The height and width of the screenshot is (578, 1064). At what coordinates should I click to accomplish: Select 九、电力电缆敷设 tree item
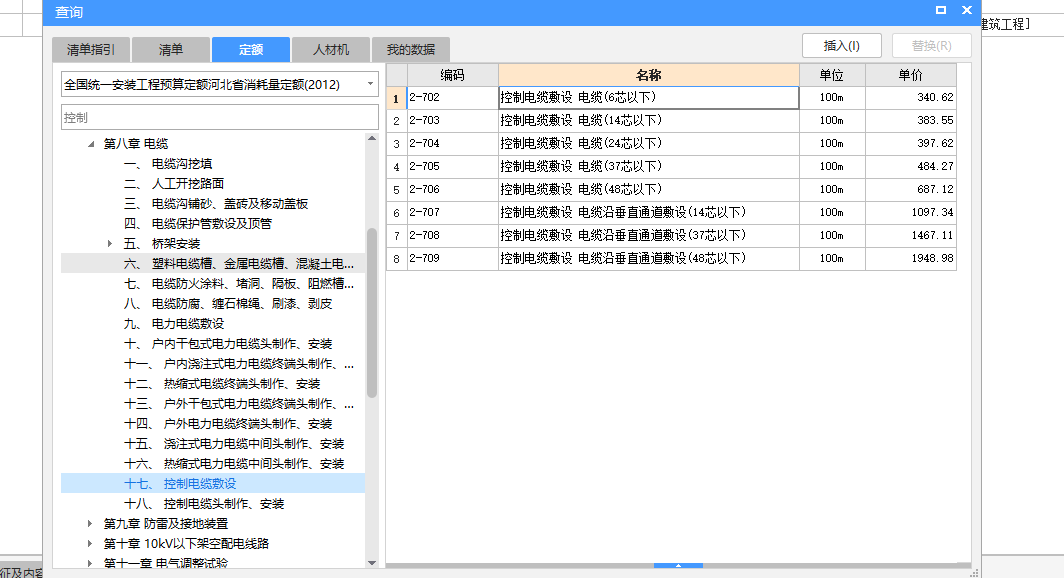pyautogui.click(x=174, y=324)
